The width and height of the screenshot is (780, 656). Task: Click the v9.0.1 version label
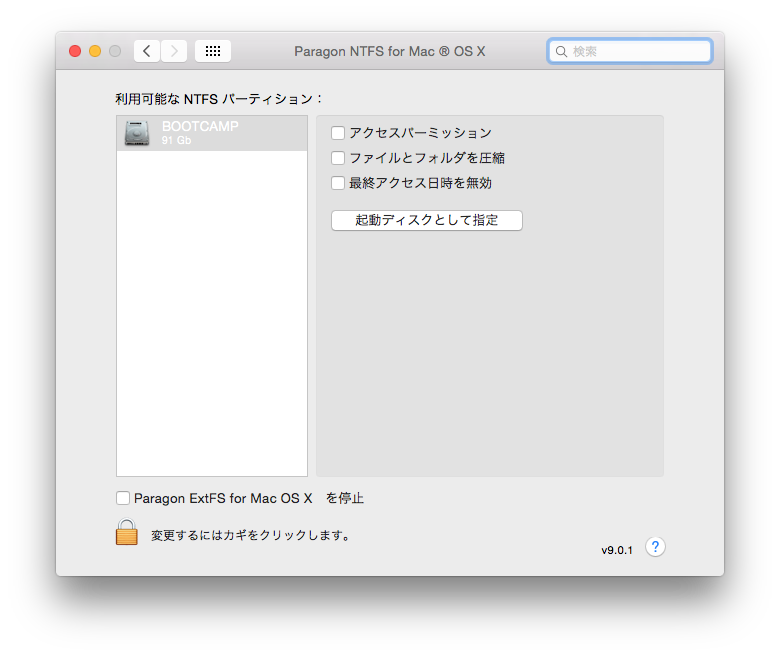[617, 550]
